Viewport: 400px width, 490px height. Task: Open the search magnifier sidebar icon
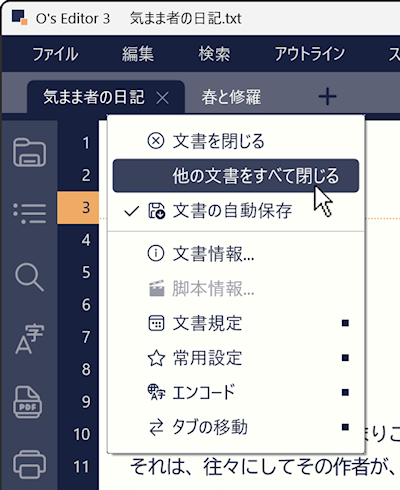tap(29, 277)
